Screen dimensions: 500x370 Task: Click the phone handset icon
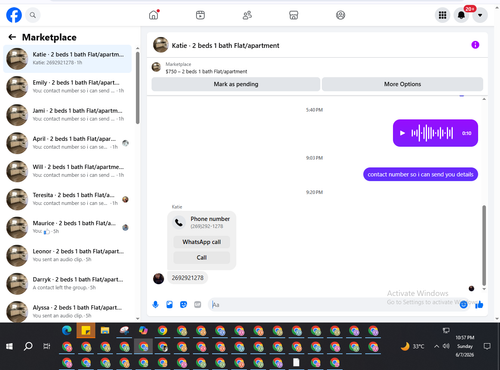(179, 222)
